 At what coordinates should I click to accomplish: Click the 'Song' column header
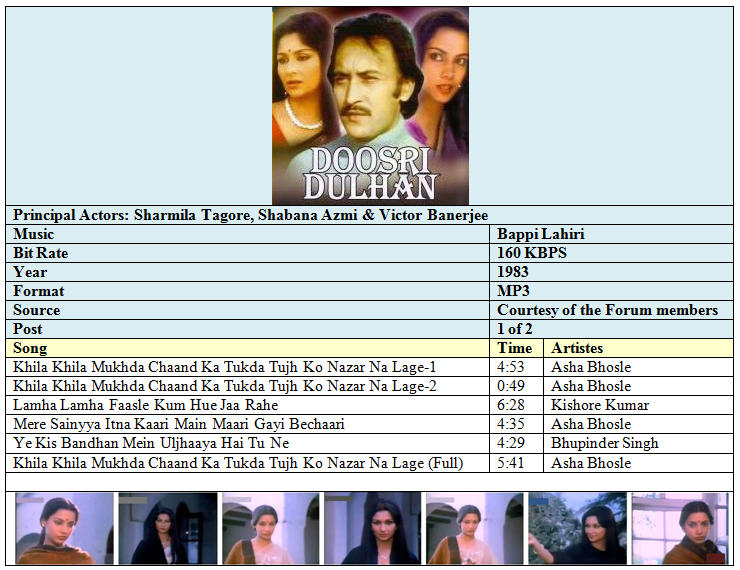[x=248, y=348]
